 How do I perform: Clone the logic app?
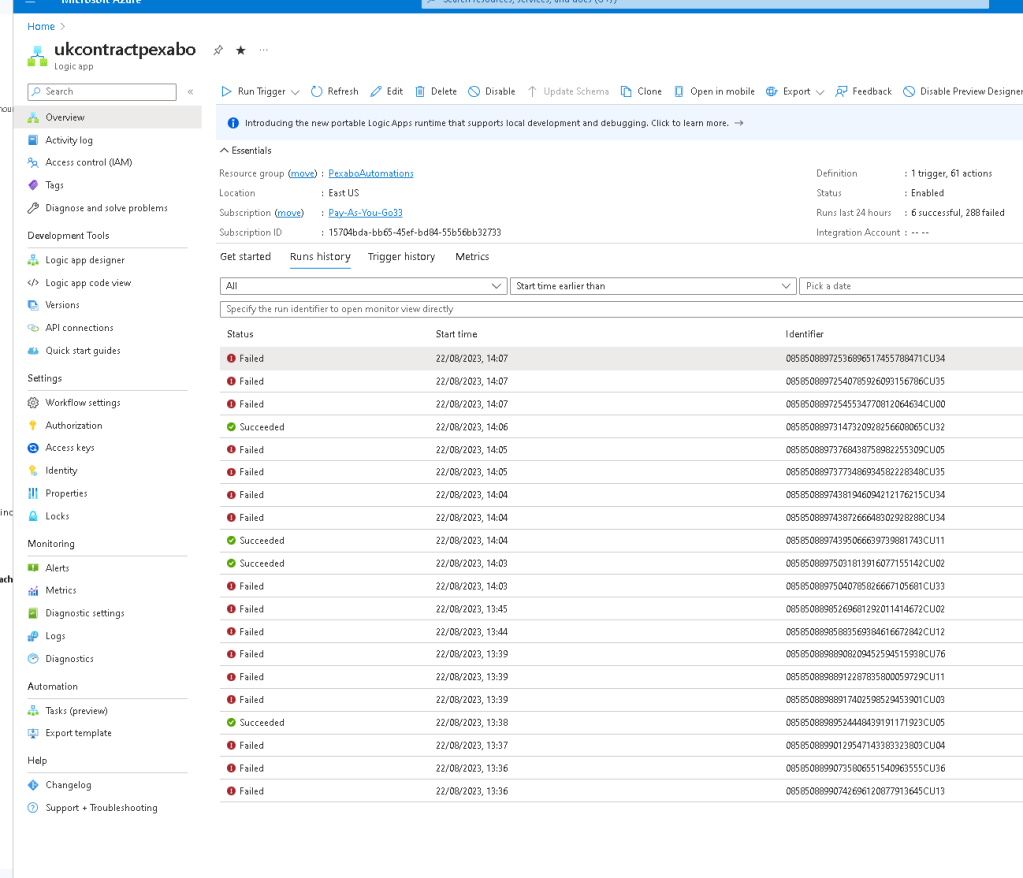point(641,91)
